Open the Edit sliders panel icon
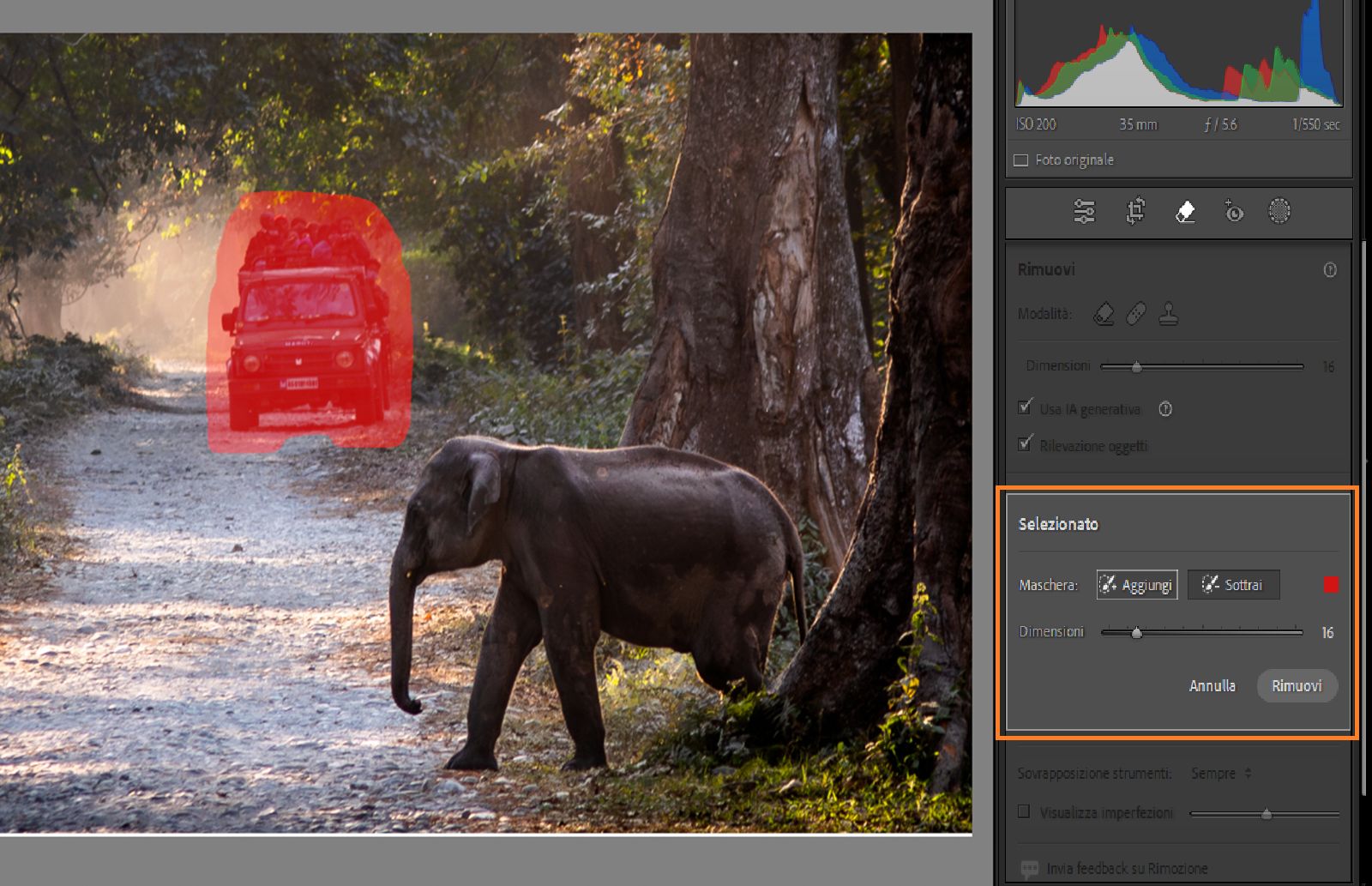 1084,211
